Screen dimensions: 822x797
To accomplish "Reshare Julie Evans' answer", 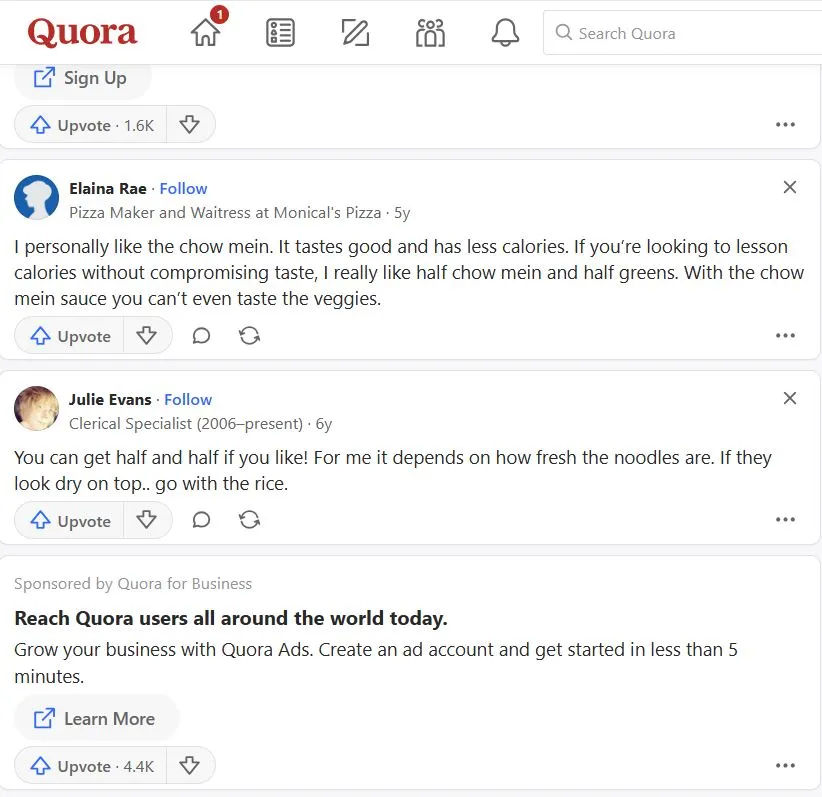I will (x=250, y=520).
